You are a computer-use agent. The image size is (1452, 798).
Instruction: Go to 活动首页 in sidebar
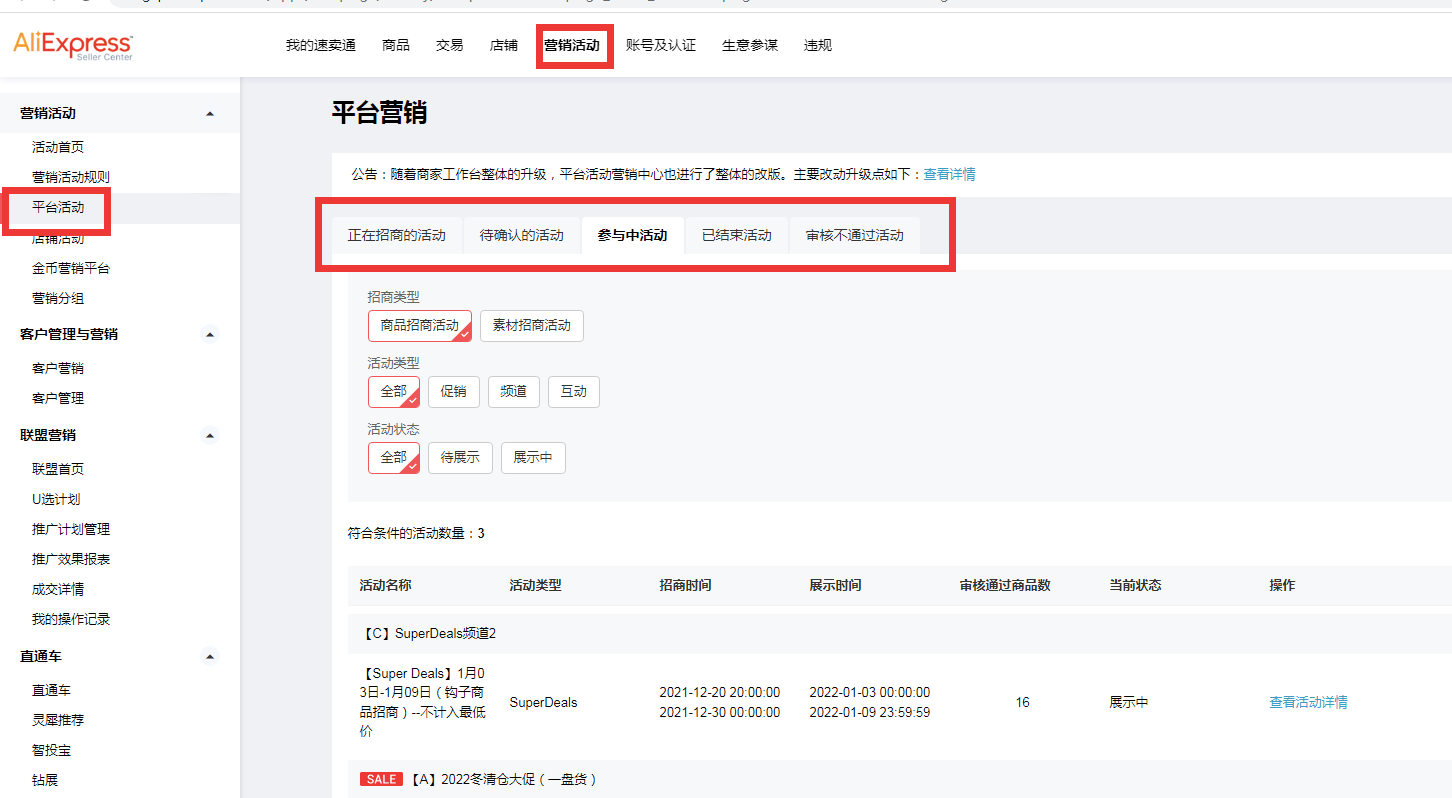(x=58, y=147)
